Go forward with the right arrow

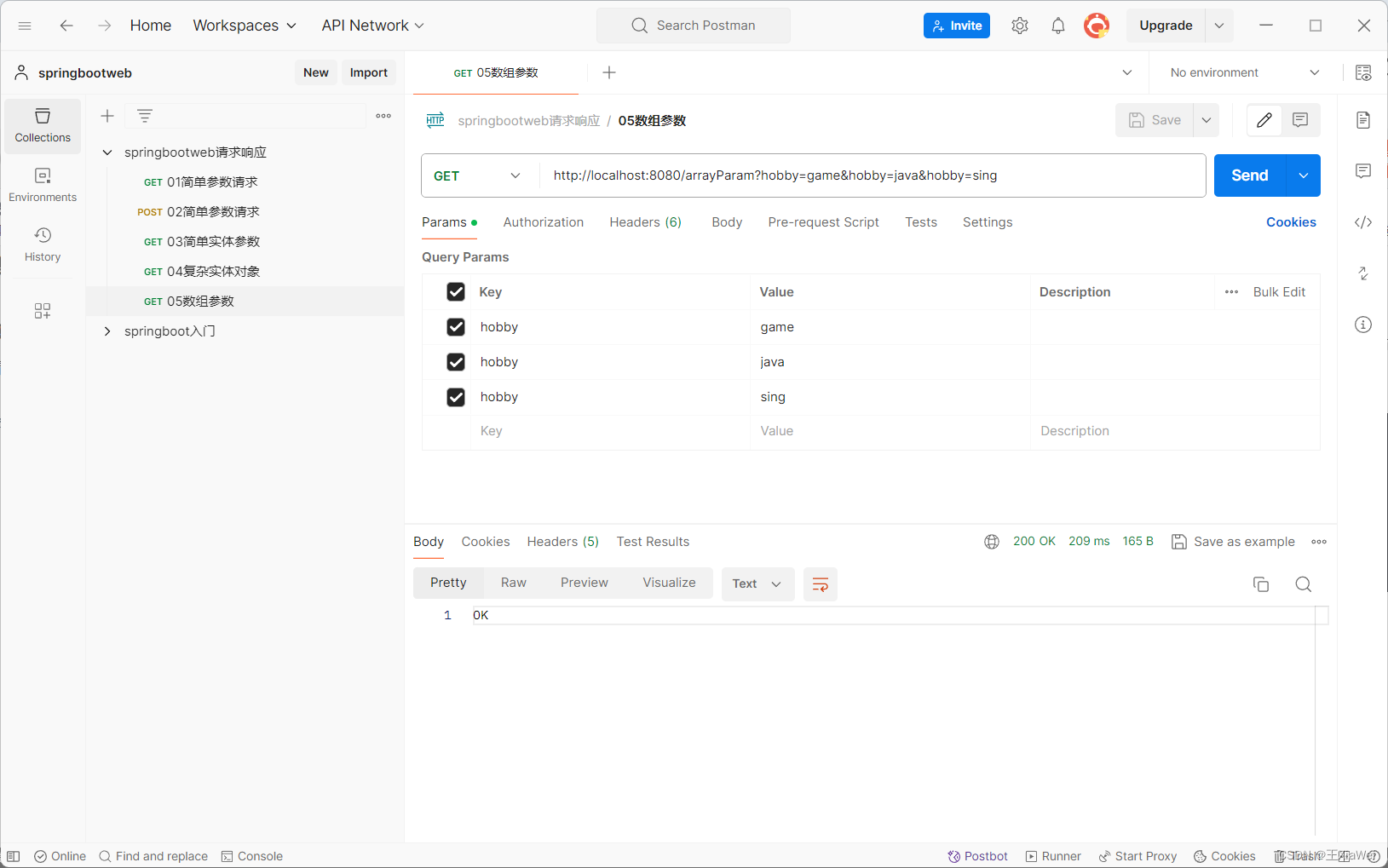coord(104,26)
